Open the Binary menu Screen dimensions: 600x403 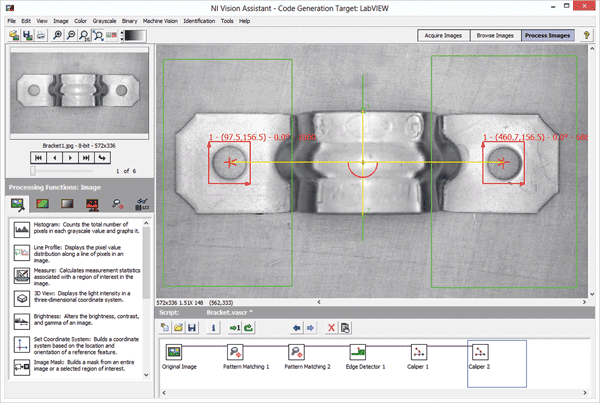(x=129, y=21)
